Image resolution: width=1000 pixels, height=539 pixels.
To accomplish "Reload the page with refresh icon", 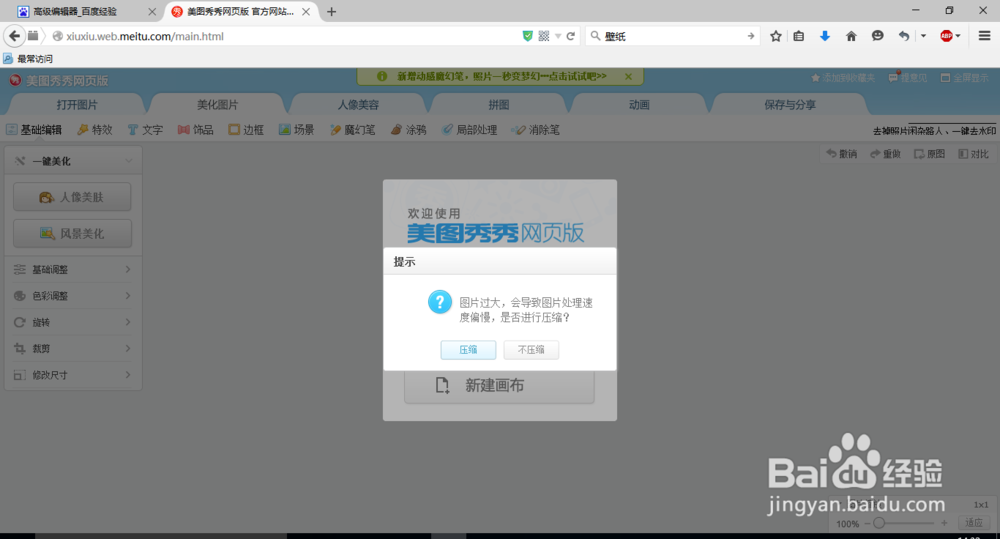I will pos(571,36).
